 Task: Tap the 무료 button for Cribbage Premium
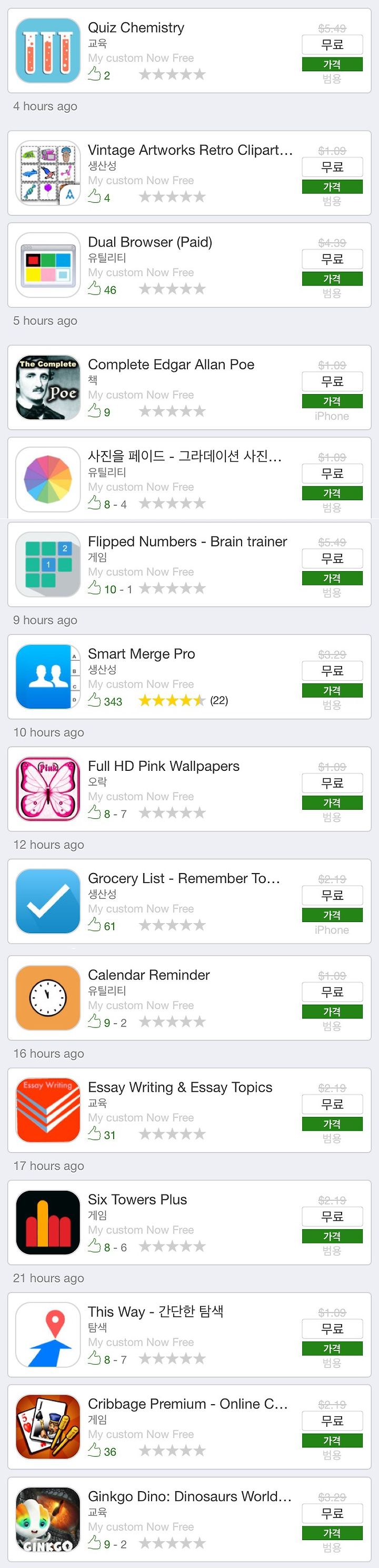332,1420
